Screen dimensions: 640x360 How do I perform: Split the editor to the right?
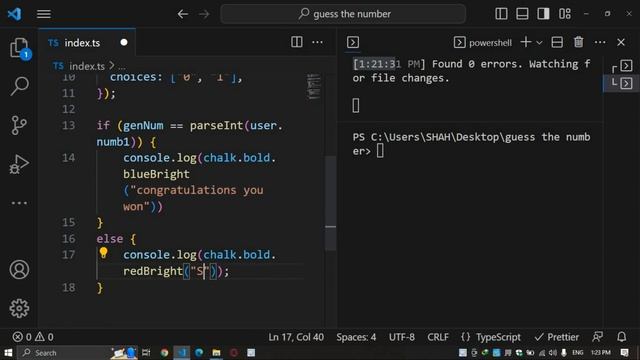click(x=297, y=42)
